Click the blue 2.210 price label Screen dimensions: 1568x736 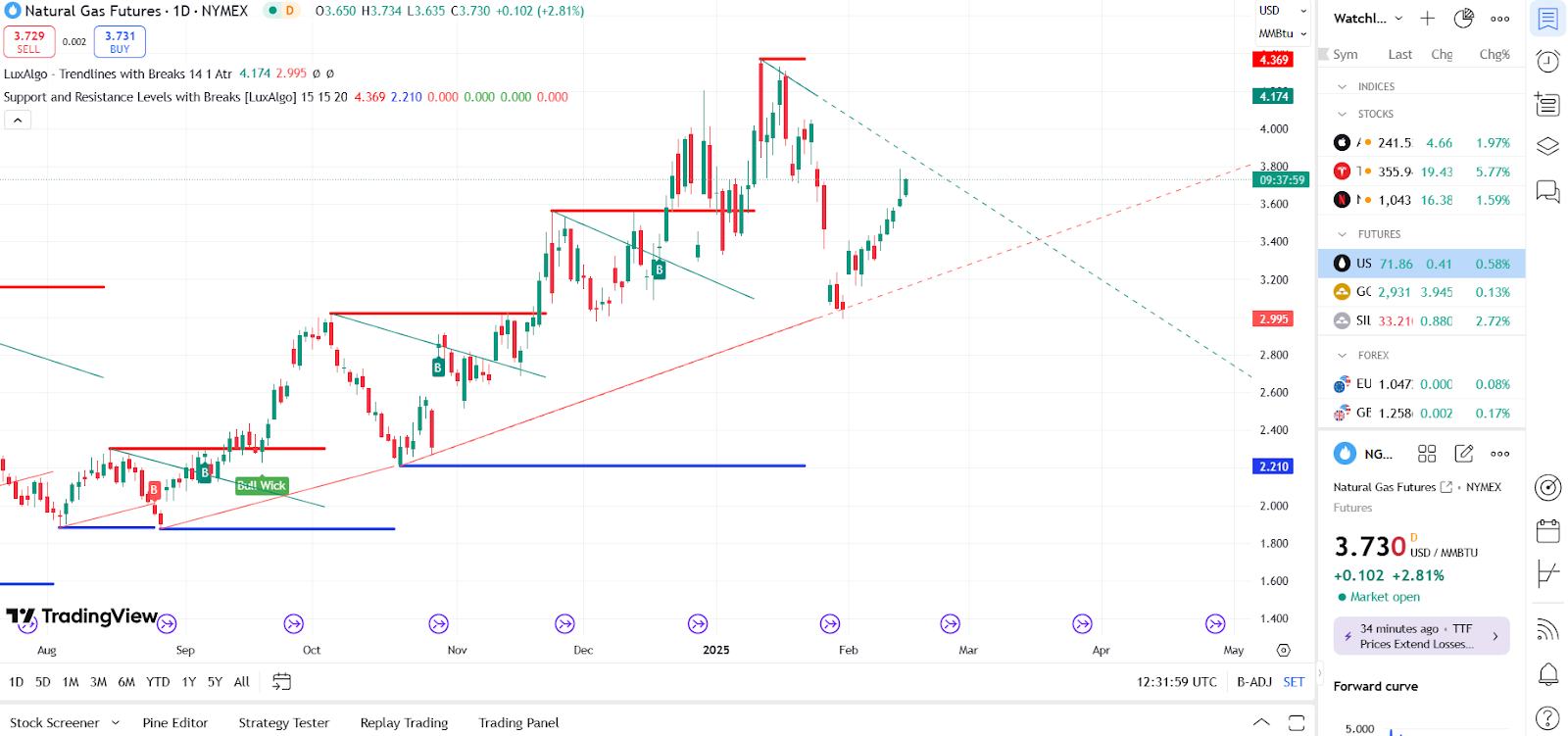click(x=1273, y=466)
